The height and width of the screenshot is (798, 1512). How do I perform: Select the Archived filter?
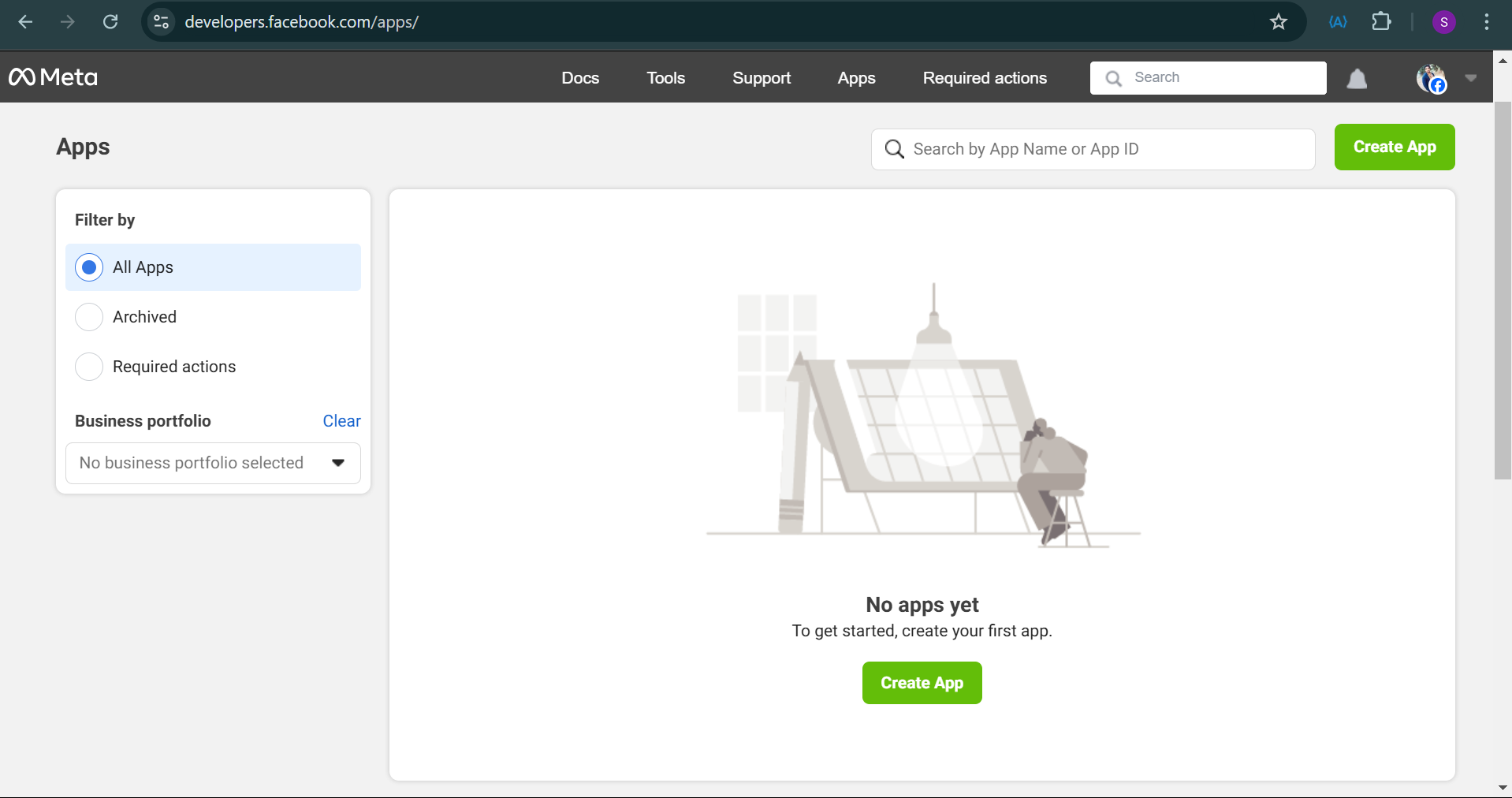click(x=89, y=317)
